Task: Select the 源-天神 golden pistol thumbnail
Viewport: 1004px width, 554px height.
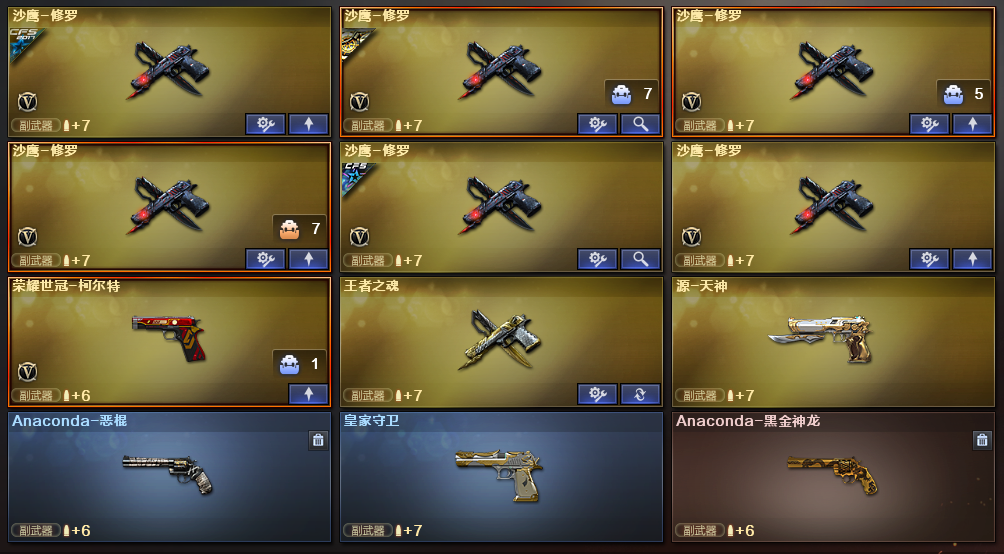Action: tap(822, 337)
